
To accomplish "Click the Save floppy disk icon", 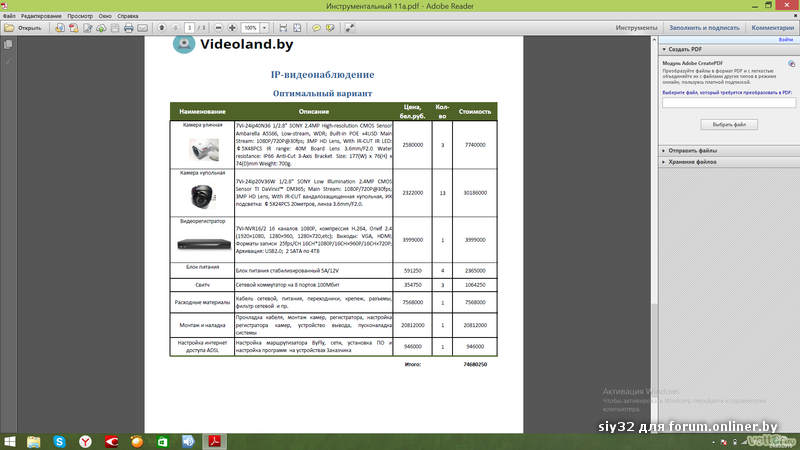I will [115, 28].
